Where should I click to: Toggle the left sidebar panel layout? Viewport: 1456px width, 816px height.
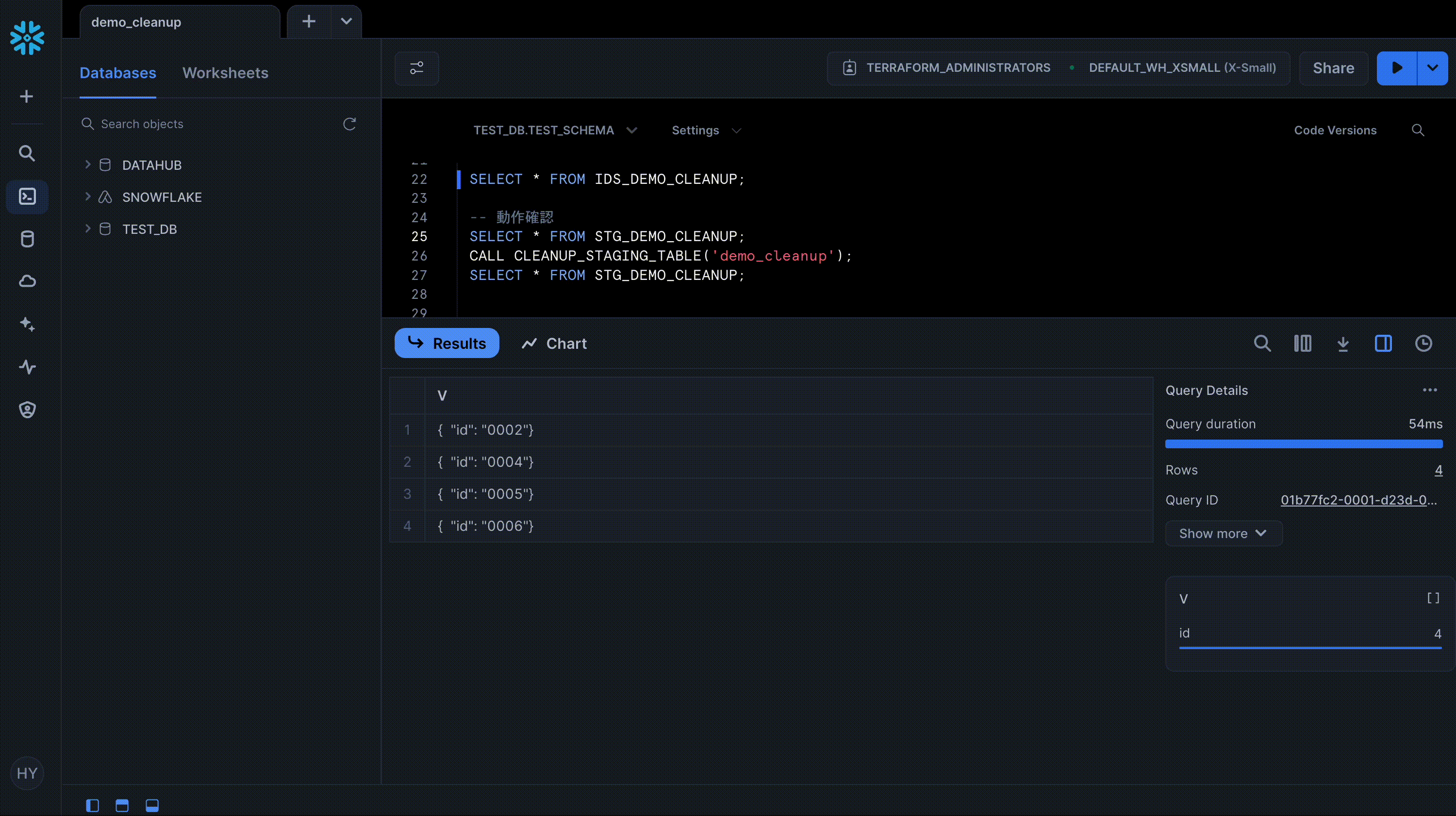click(x=92, y=805)
